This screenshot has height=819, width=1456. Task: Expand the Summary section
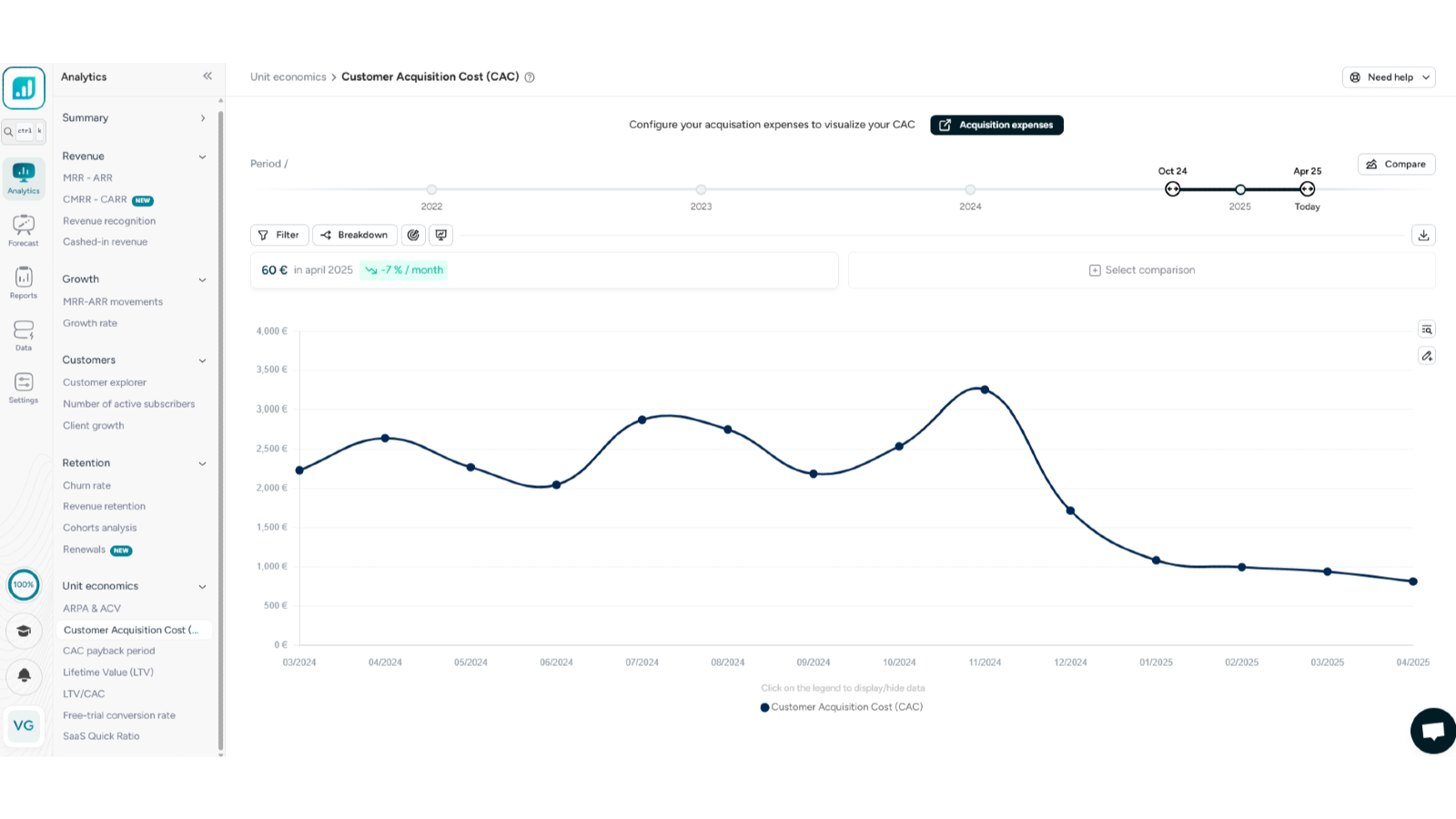(202, 118)
